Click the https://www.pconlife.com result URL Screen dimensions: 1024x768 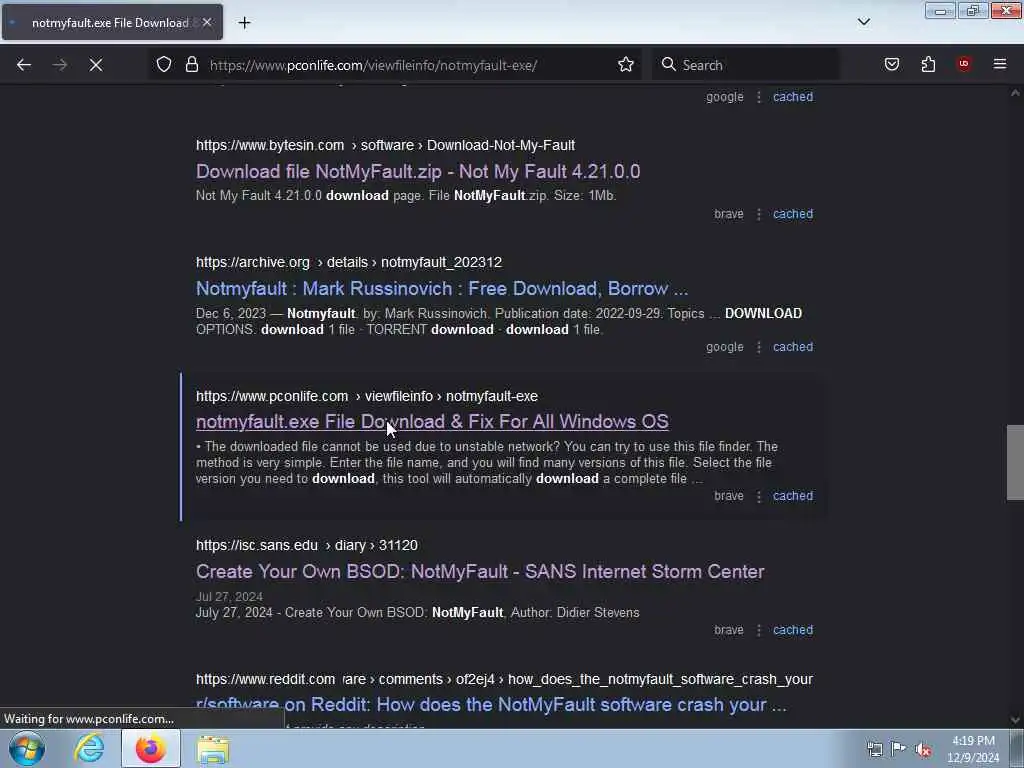pyautogui.click(x=272, y=396)
